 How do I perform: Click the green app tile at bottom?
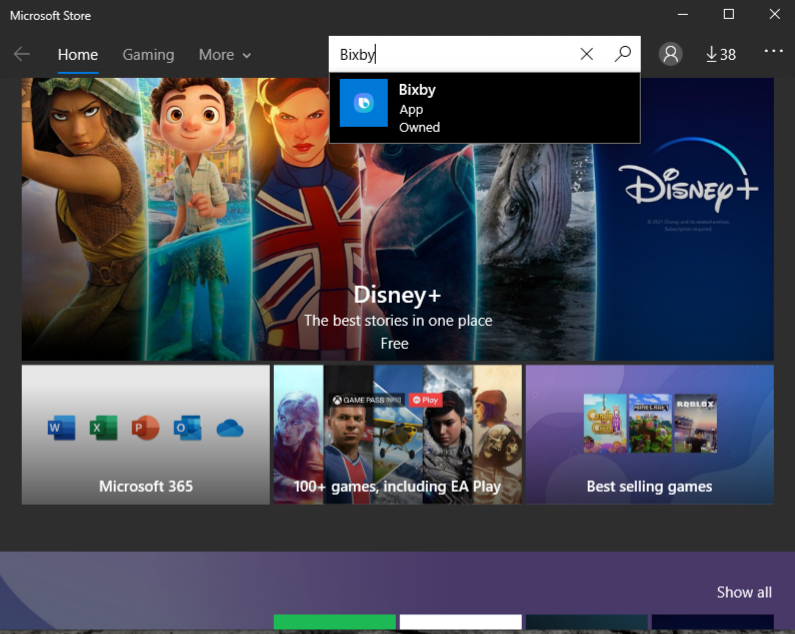335,622
